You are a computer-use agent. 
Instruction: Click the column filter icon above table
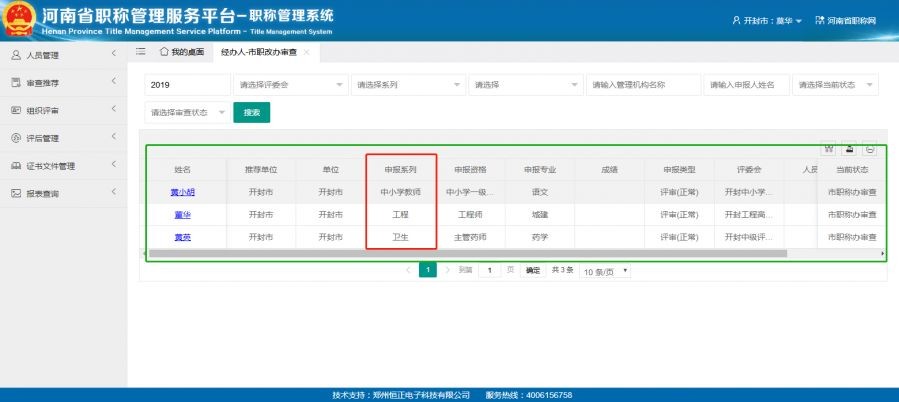point(828,149)
